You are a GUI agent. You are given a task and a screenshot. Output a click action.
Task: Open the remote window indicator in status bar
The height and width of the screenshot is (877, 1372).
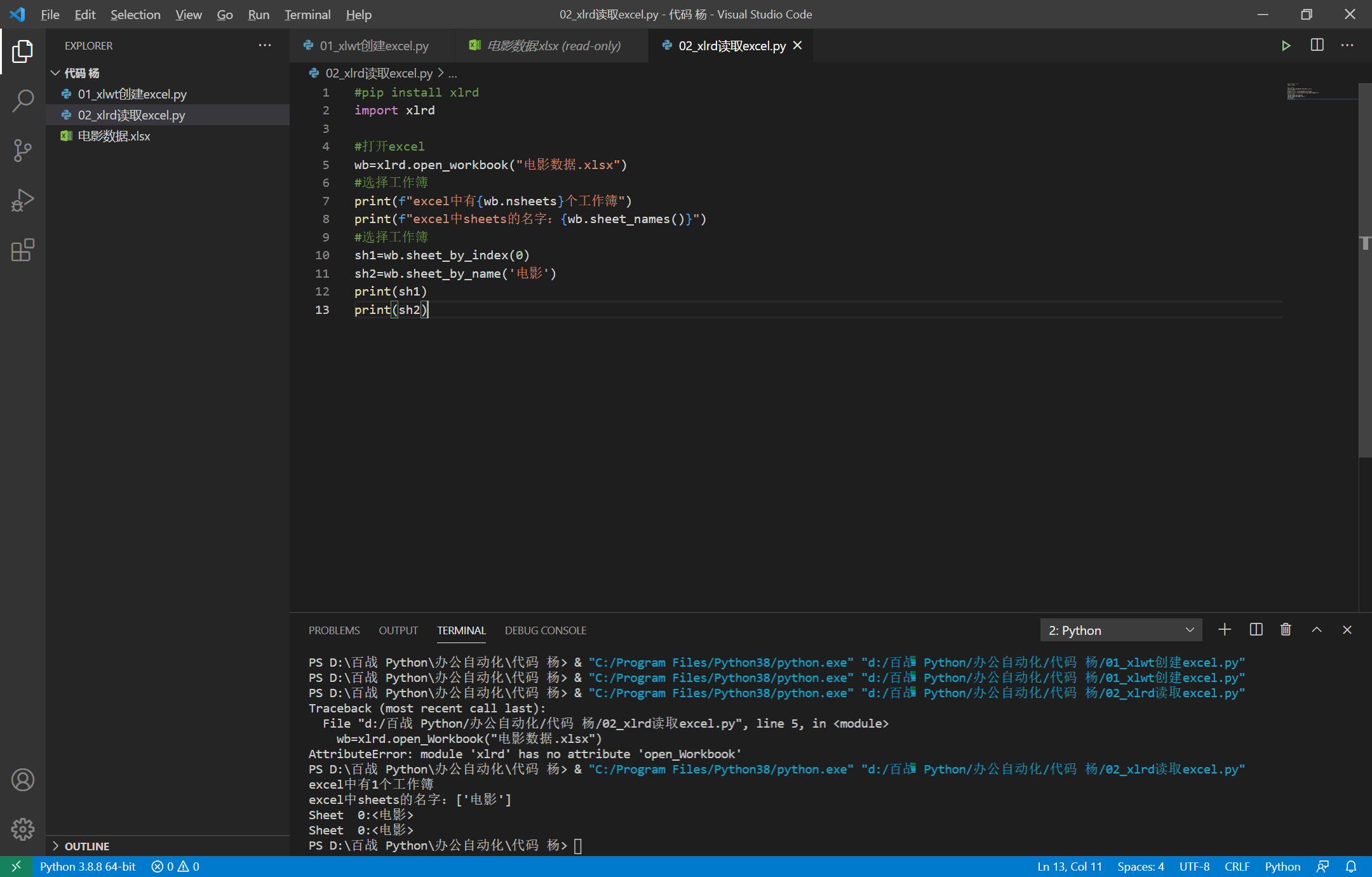pos(16,866)
